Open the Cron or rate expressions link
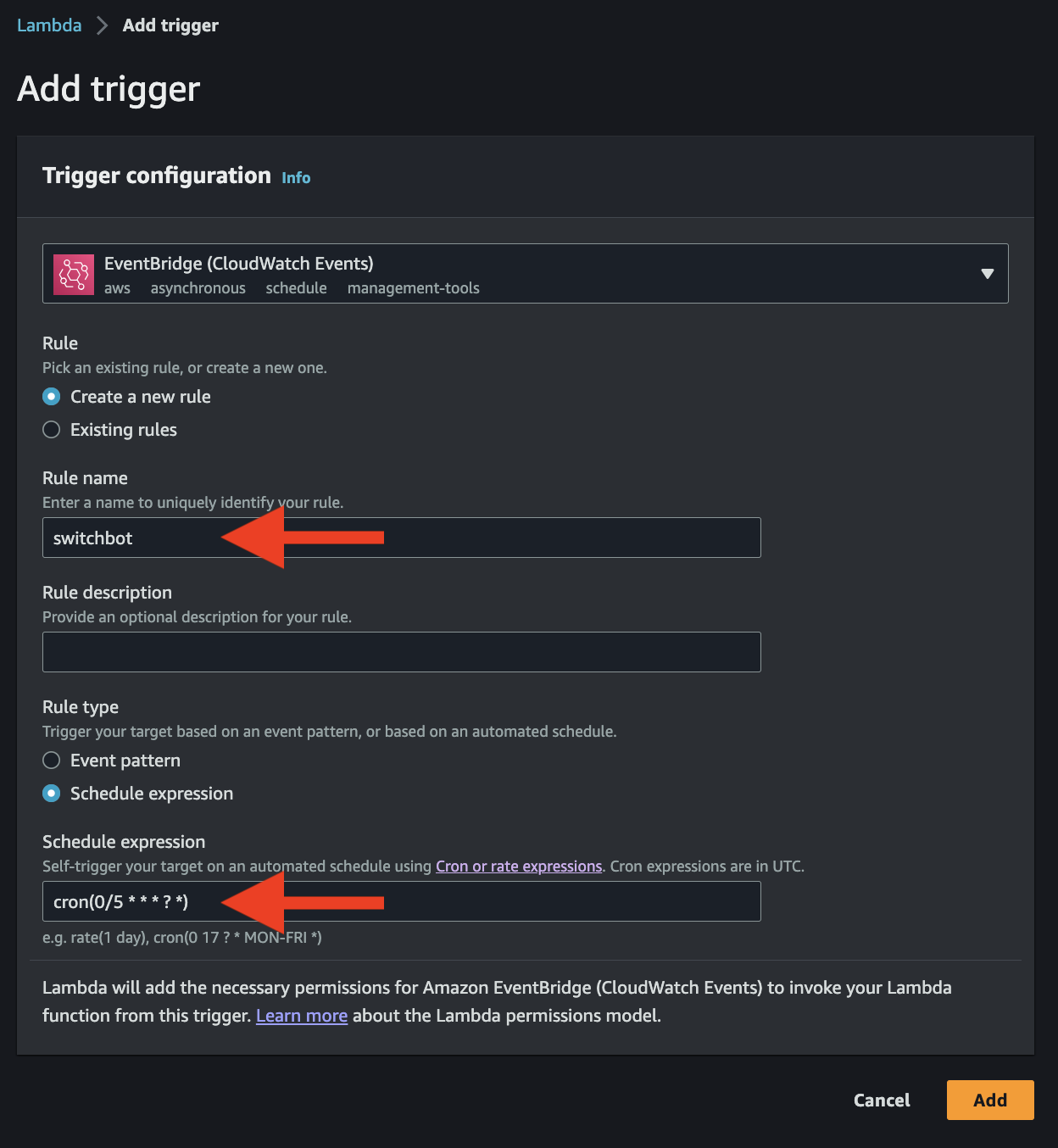The height and width of the screenshot is (1148, 1058). pos(518,866)
